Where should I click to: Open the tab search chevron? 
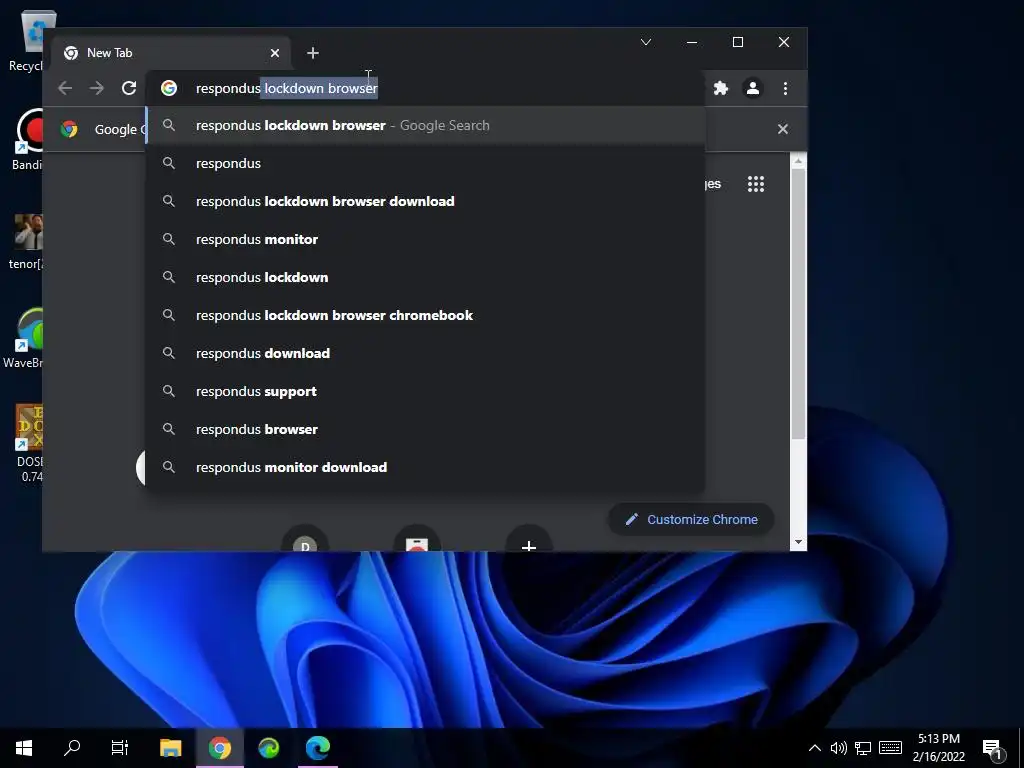point(646,42)
